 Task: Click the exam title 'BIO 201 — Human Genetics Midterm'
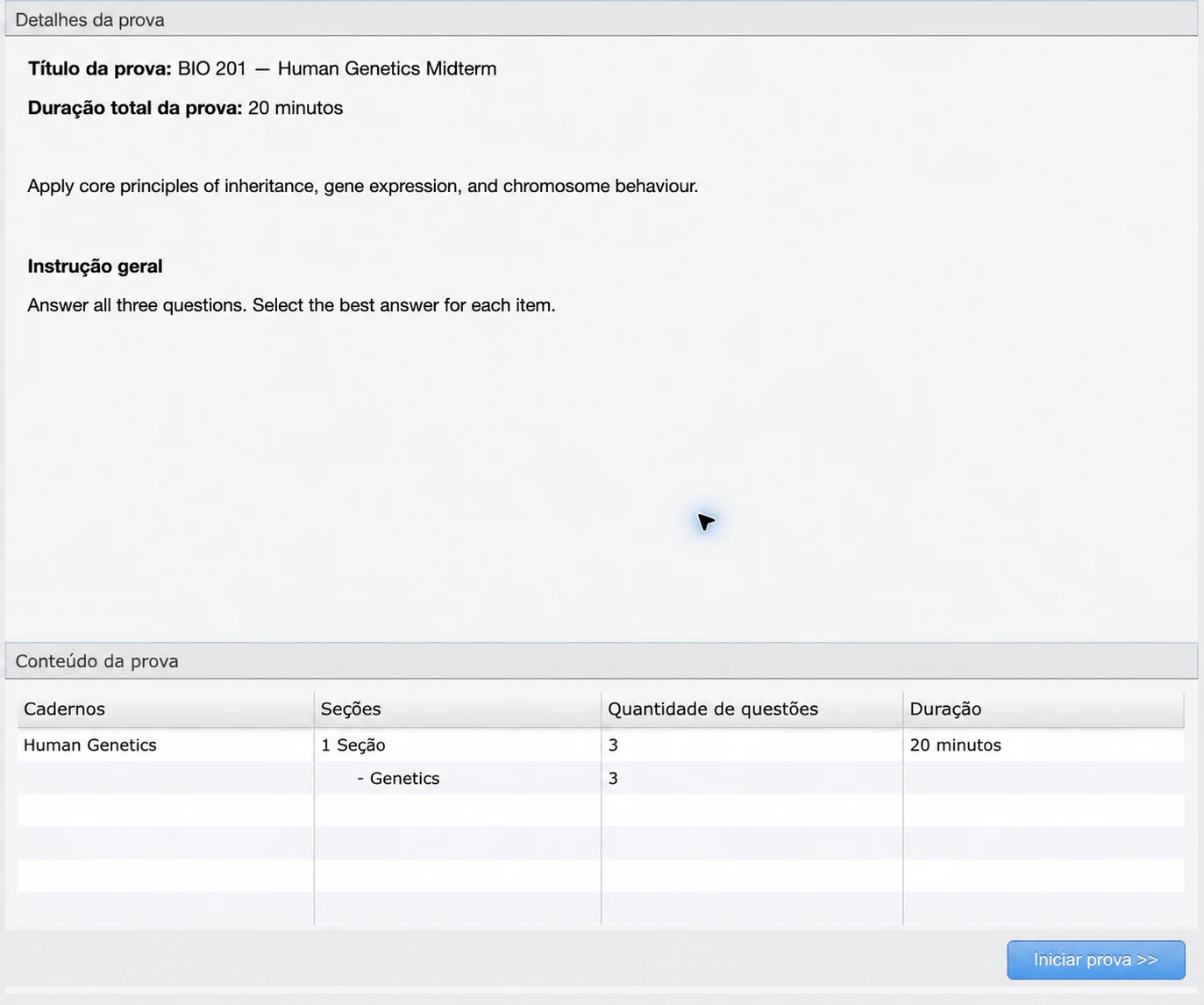click(x=337, y=68)
